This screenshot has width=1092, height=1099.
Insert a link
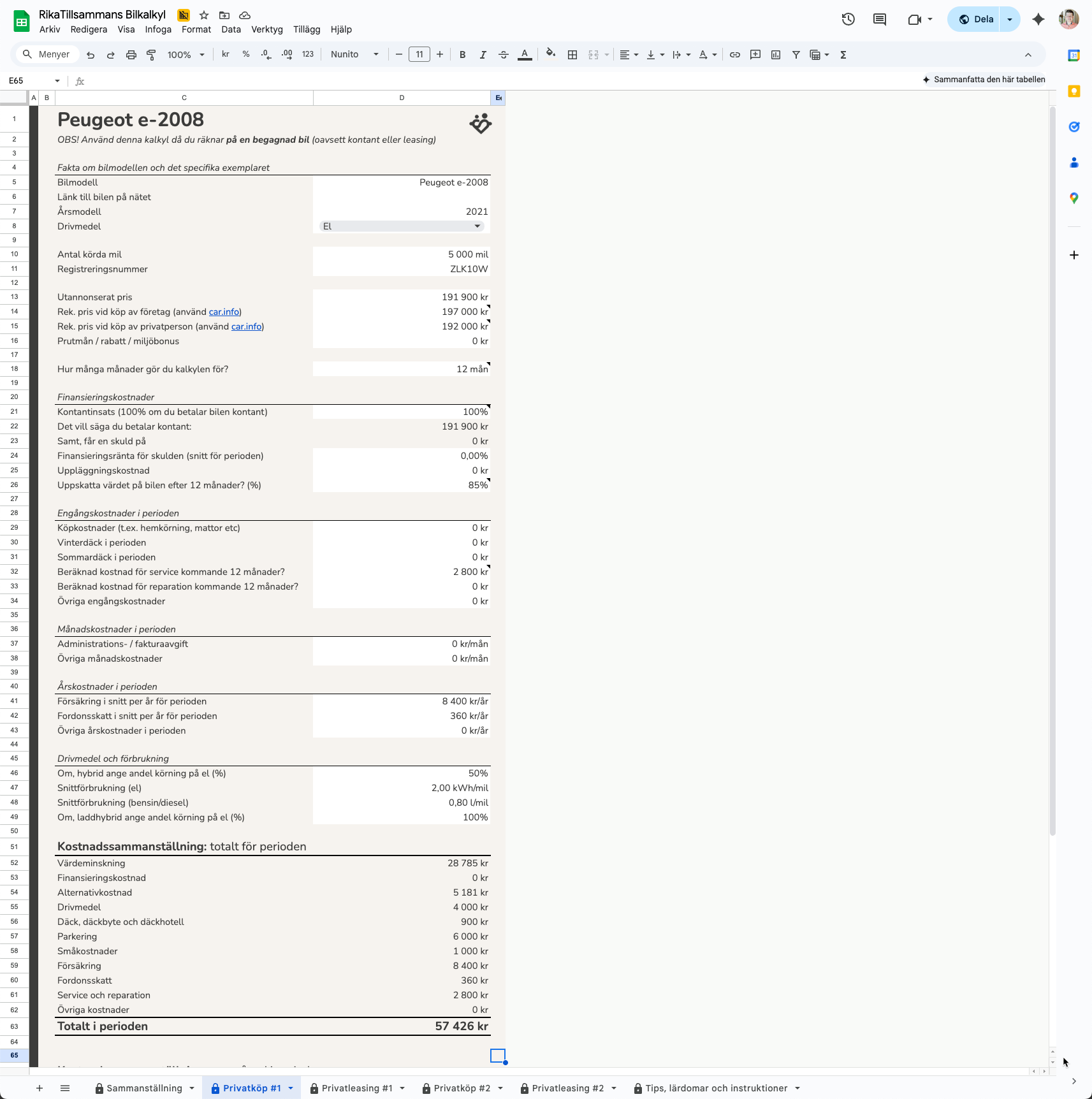(x=735, y=55)
